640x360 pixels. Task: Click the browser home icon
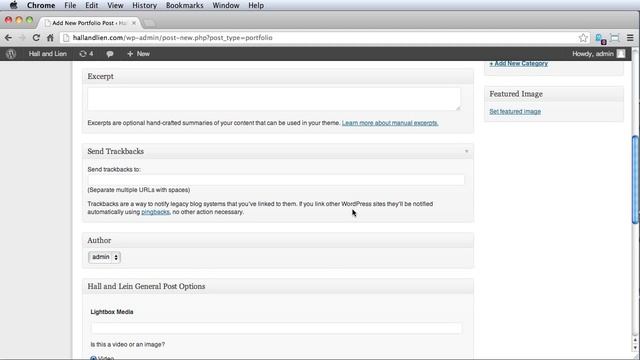50,38
